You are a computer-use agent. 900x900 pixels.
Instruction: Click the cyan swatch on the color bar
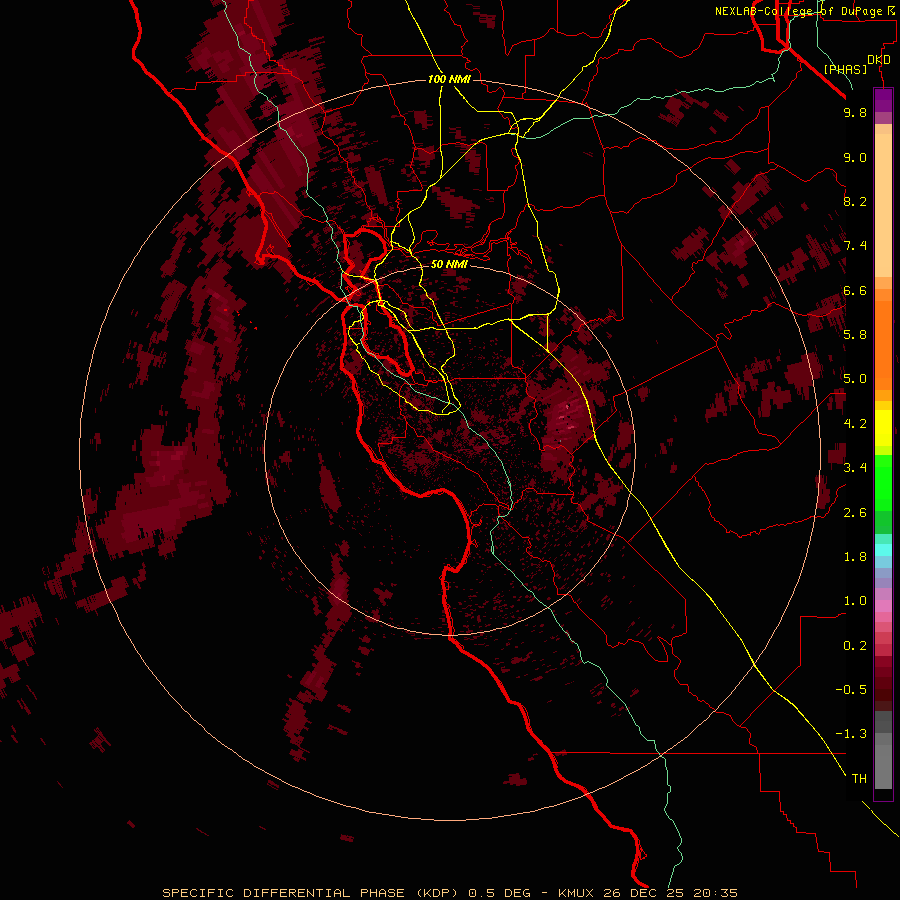tap(883, 550)
